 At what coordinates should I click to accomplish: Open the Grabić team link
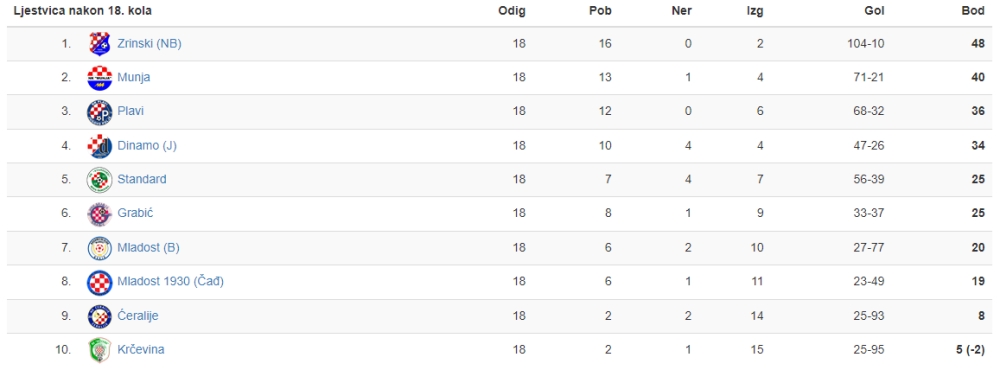pos(135,213)
